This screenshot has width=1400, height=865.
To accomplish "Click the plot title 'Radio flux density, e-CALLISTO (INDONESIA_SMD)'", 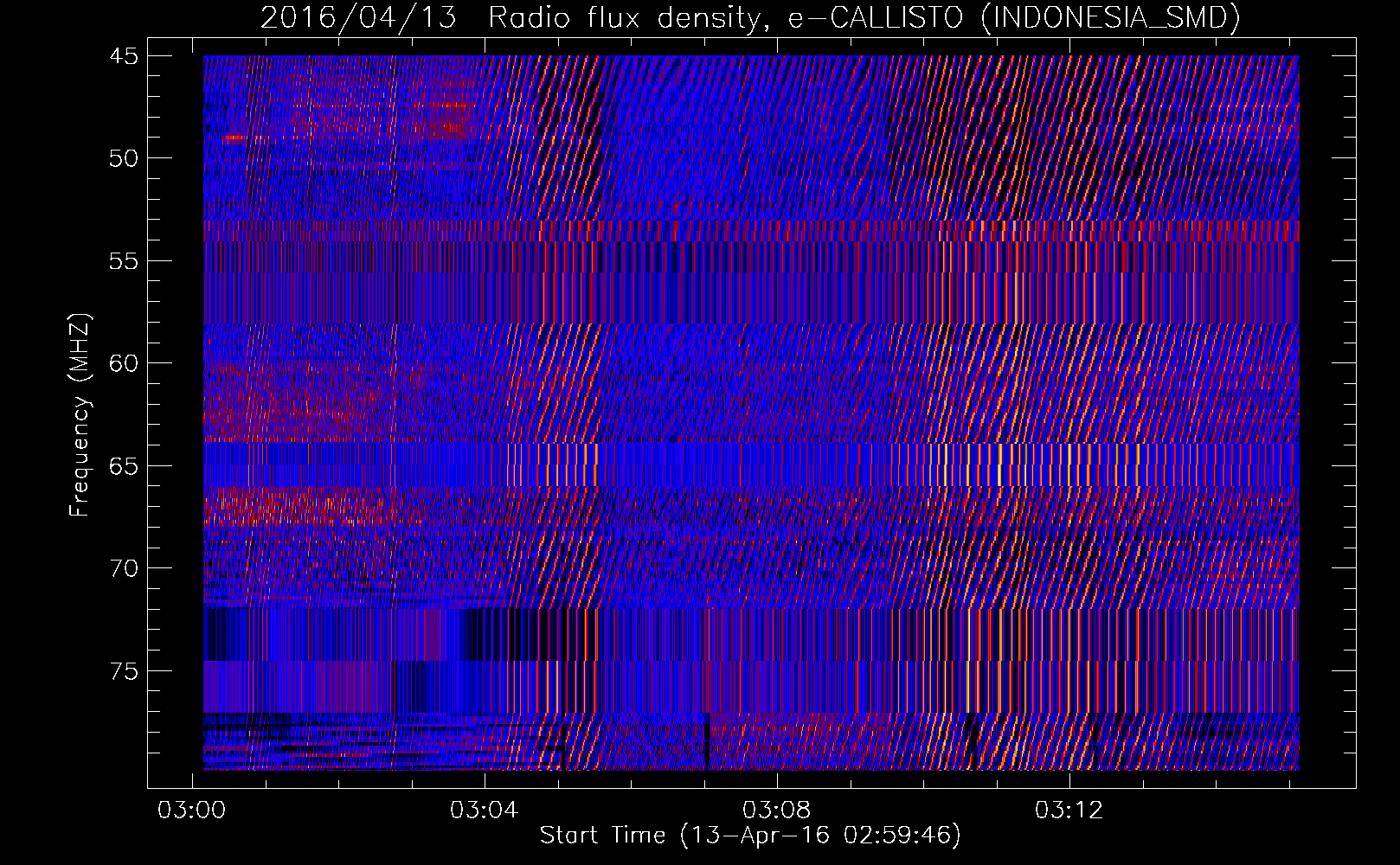I will [x=864, y=17].
